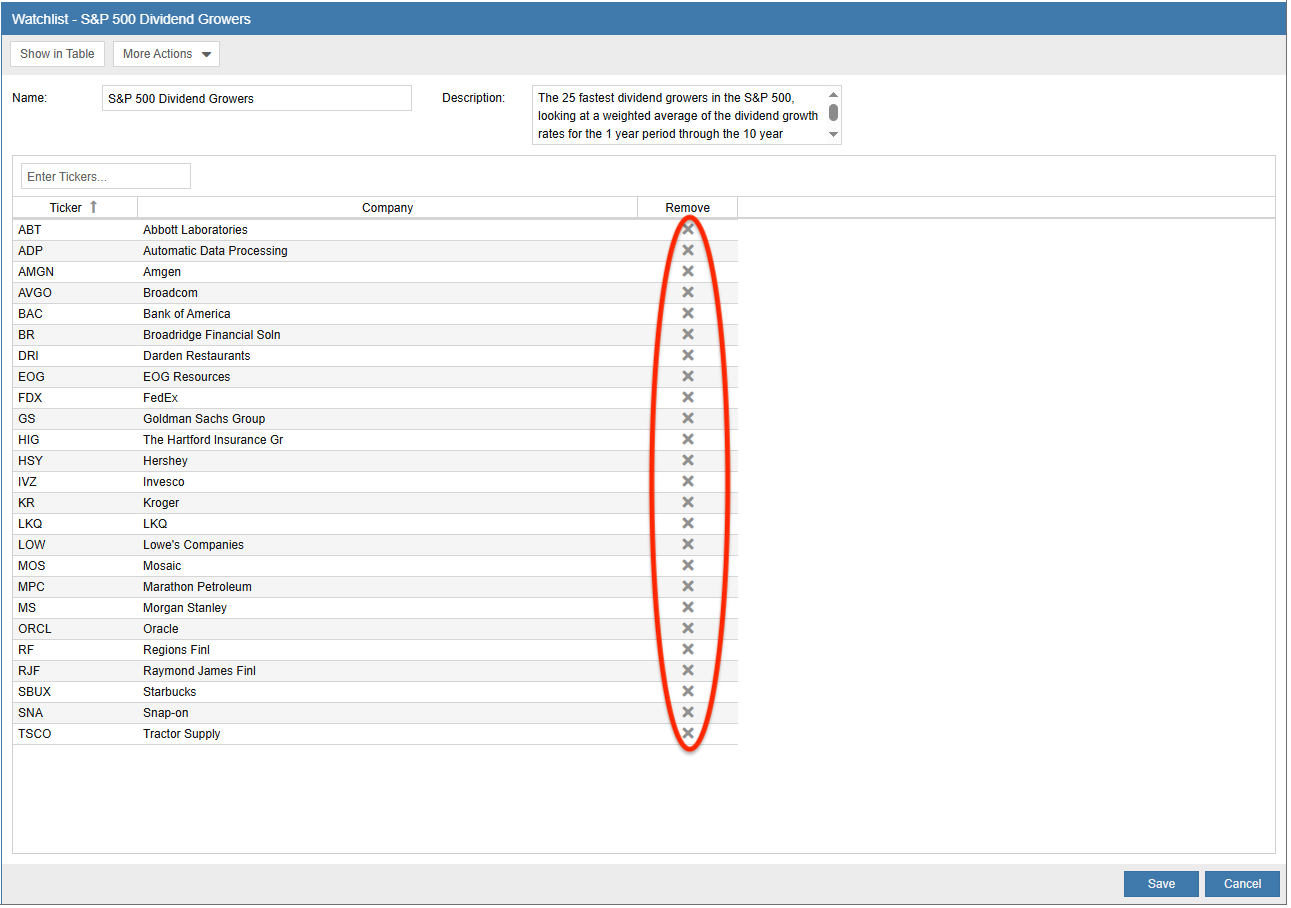Remove Raymond James Finl row
This screenshot has height=908, width=1291.
[x=688, y=670]
